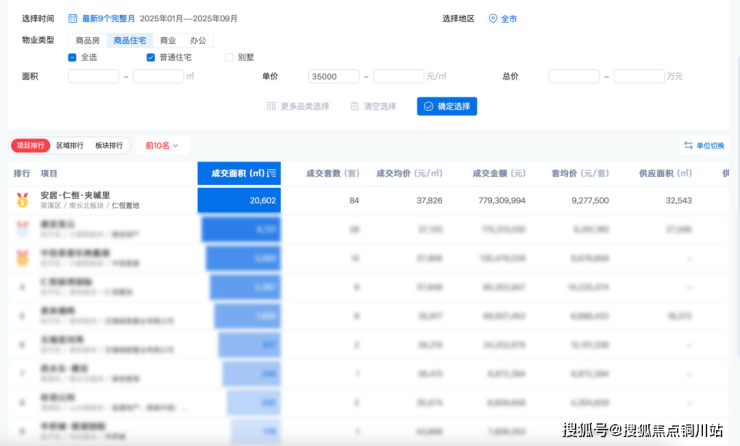
Task: Toggle the 全选 checkbox
Action: pos(72,58)
